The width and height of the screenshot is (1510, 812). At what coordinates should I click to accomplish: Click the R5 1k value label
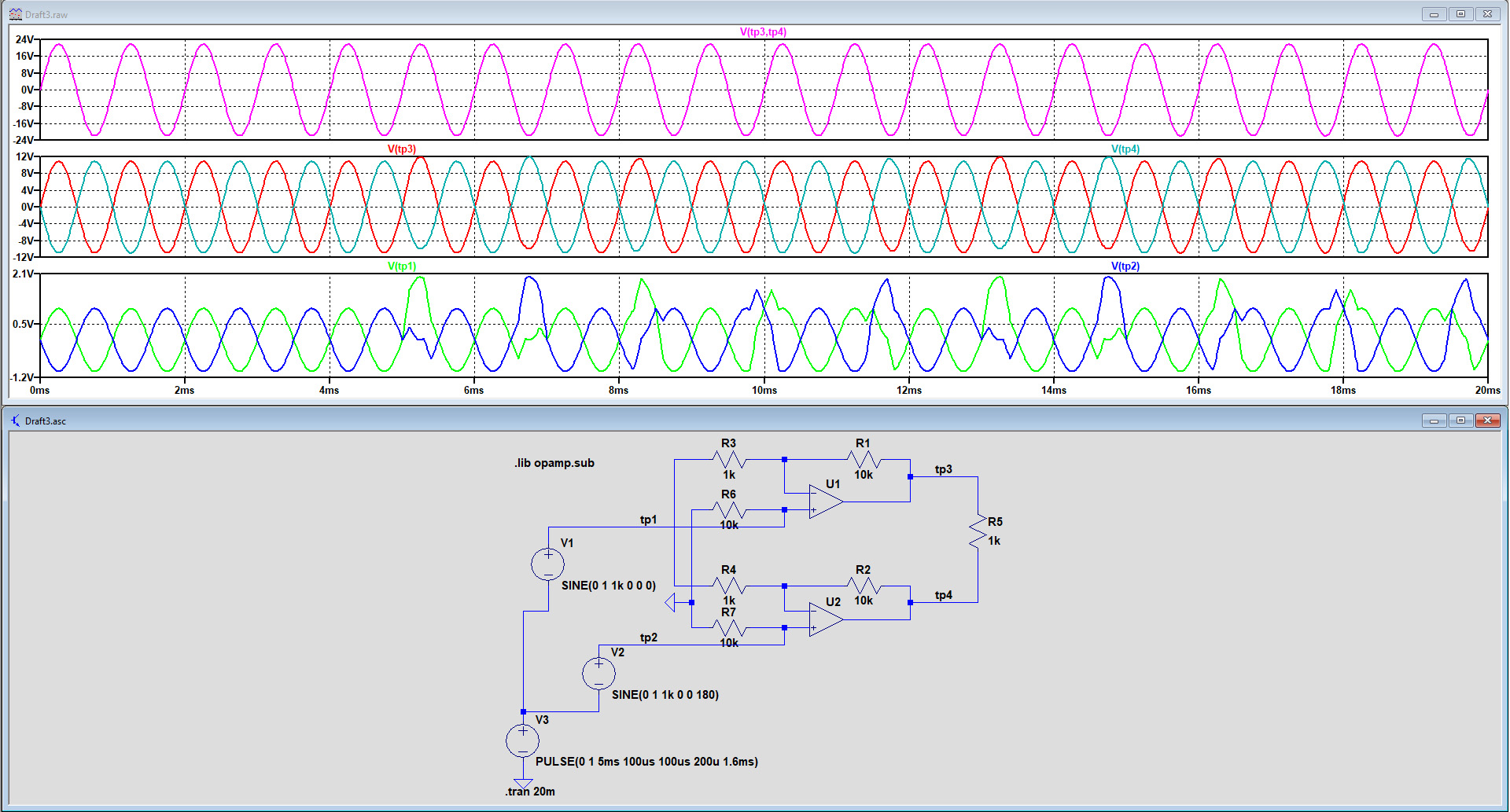[x=994, y=541]
